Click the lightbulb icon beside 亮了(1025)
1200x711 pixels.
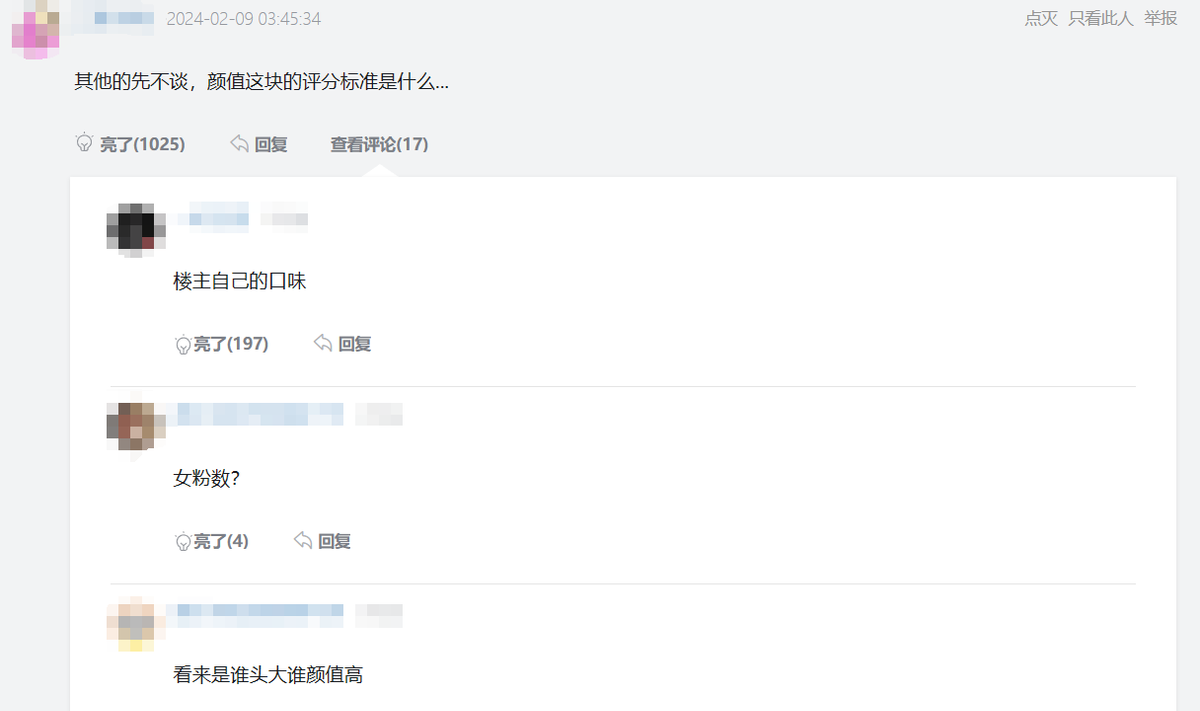[x=85, y=143]
